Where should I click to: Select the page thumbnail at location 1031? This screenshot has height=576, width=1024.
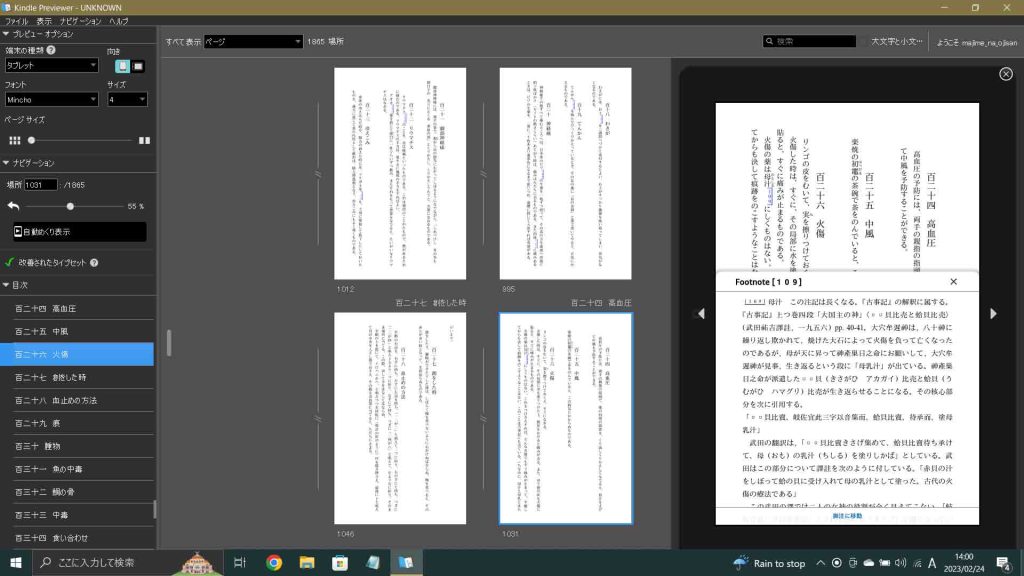[x=566, y=418]
